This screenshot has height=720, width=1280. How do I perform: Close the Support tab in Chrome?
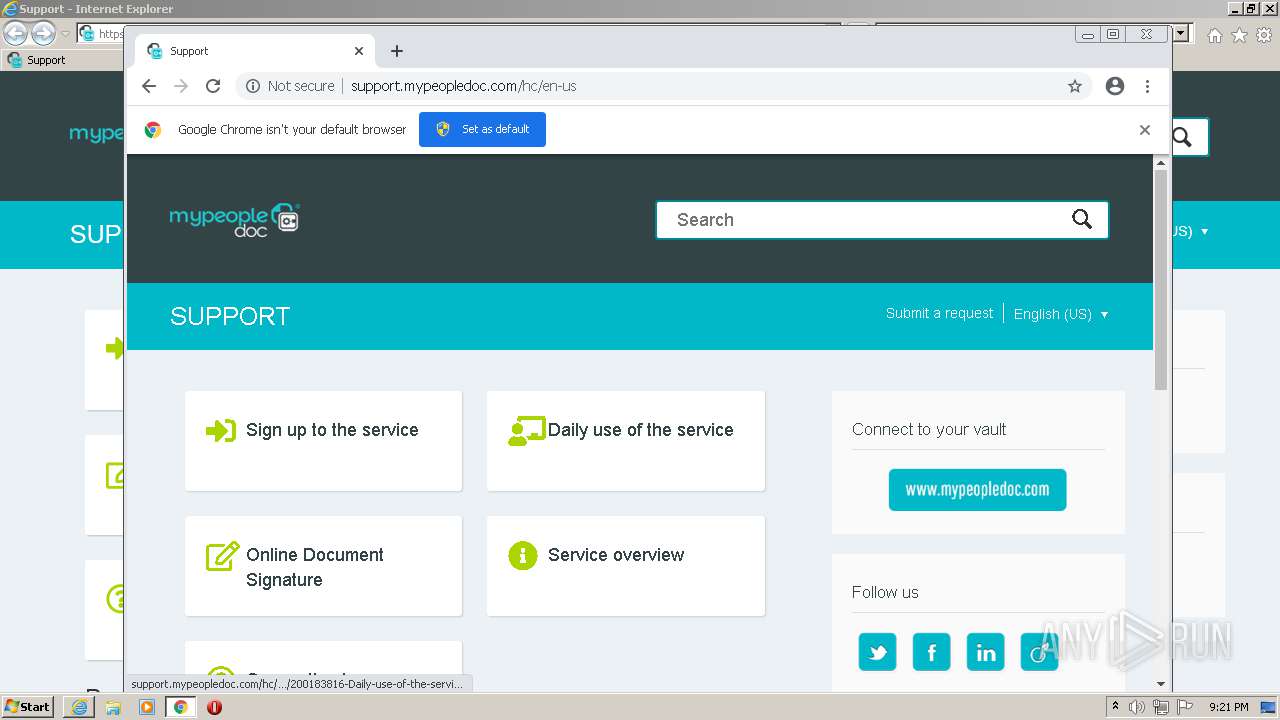pos(359,51)
